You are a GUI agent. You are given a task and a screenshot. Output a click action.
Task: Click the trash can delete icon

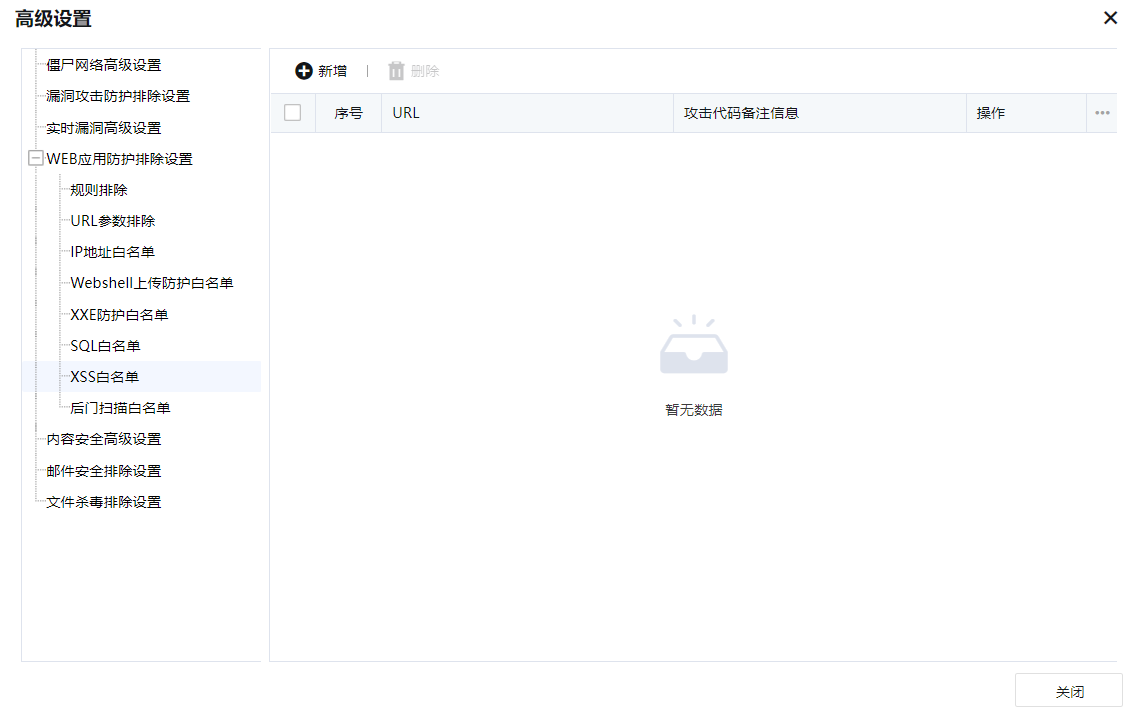[x=396, y=71]
